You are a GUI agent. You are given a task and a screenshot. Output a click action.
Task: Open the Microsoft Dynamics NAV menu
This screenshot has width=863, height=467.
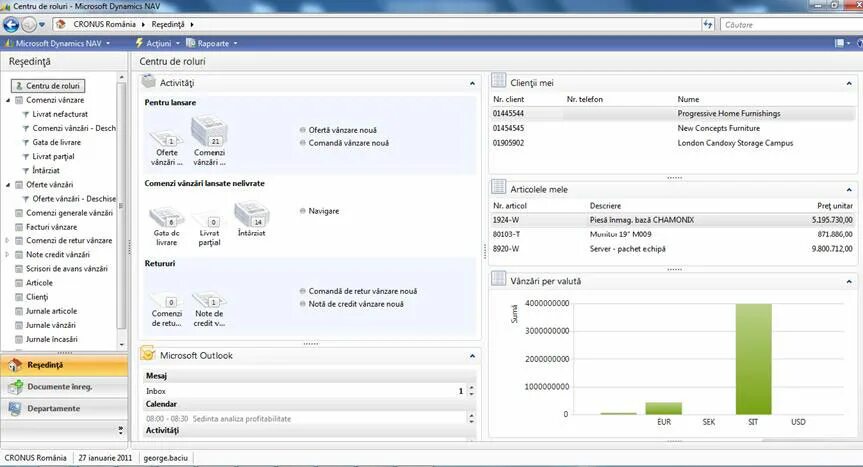tap(58, 43)
